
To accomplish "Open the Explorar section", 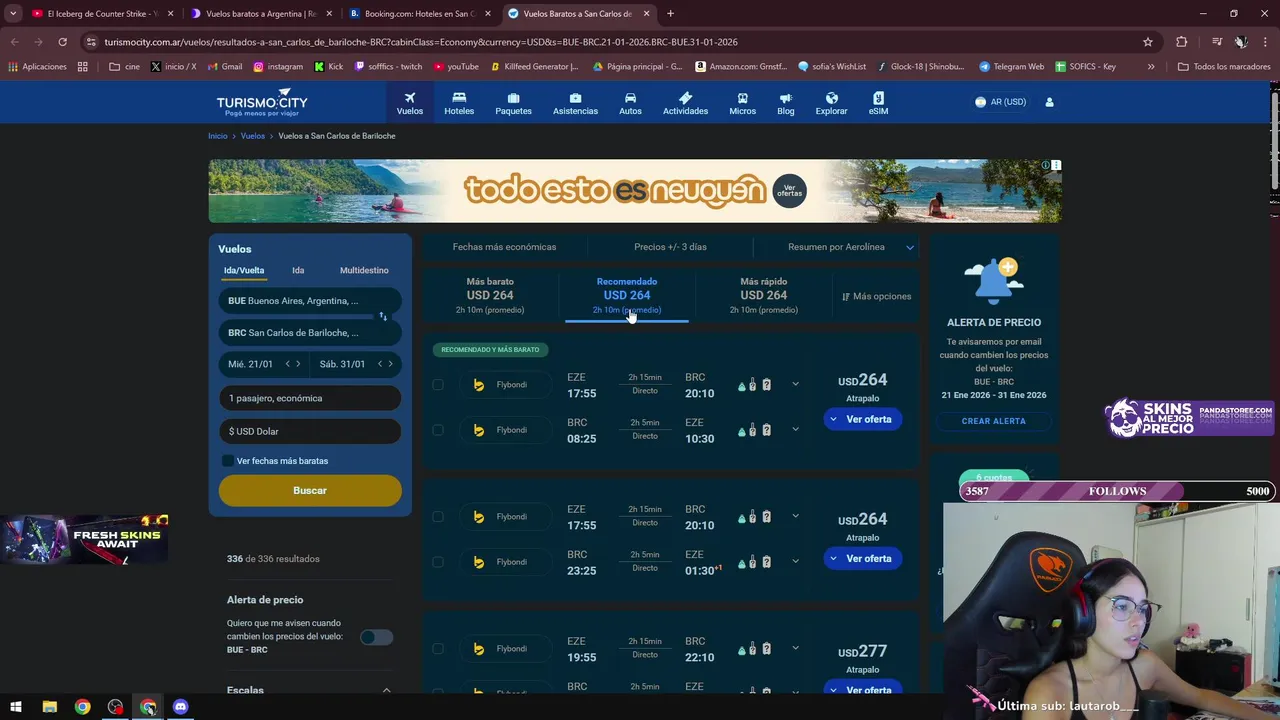I will (831, 103).
